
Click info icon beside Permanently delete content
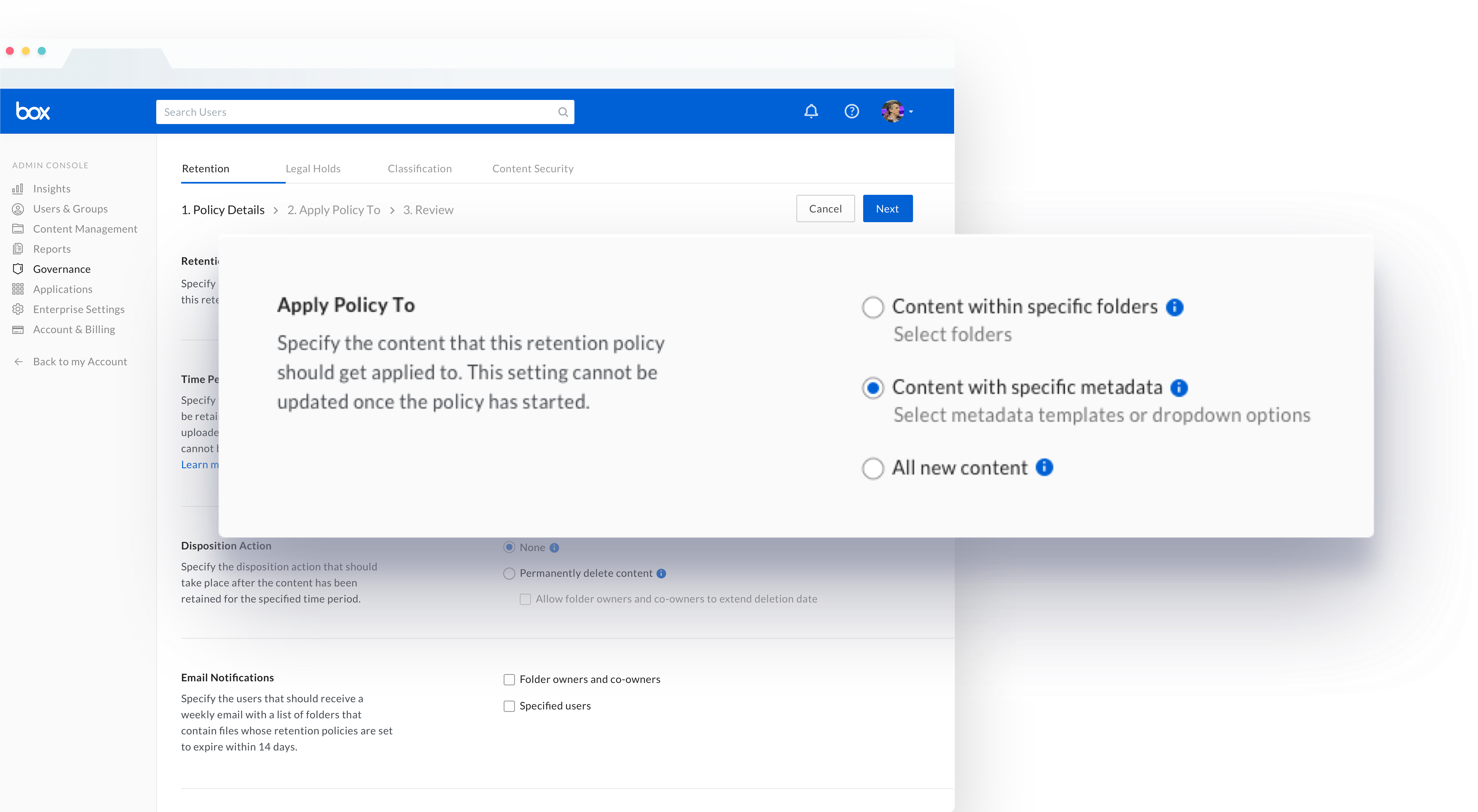point(661,573)
